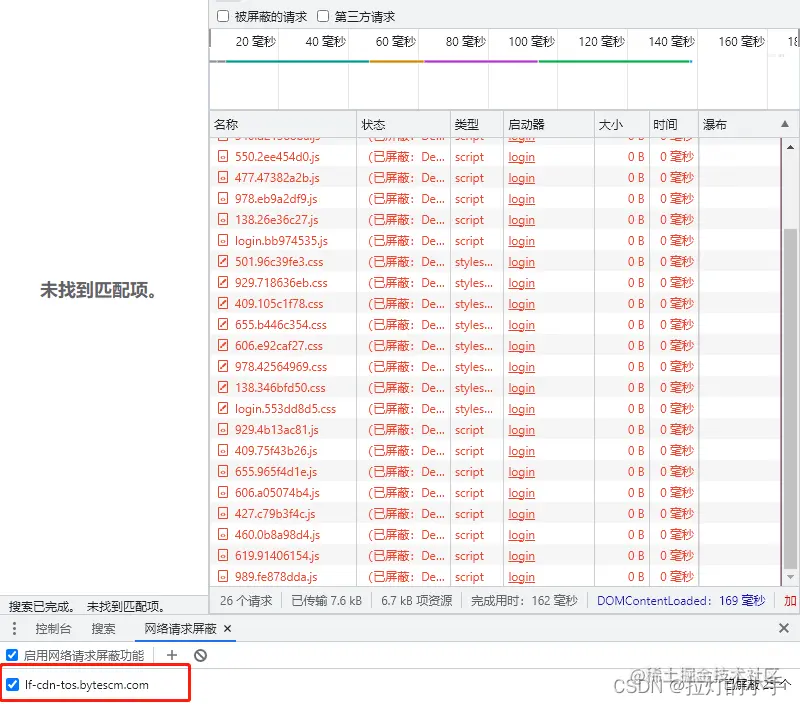The image size is (800, 705).
Task: Sort by 名称 column header
Action: [x=283, y=124]
